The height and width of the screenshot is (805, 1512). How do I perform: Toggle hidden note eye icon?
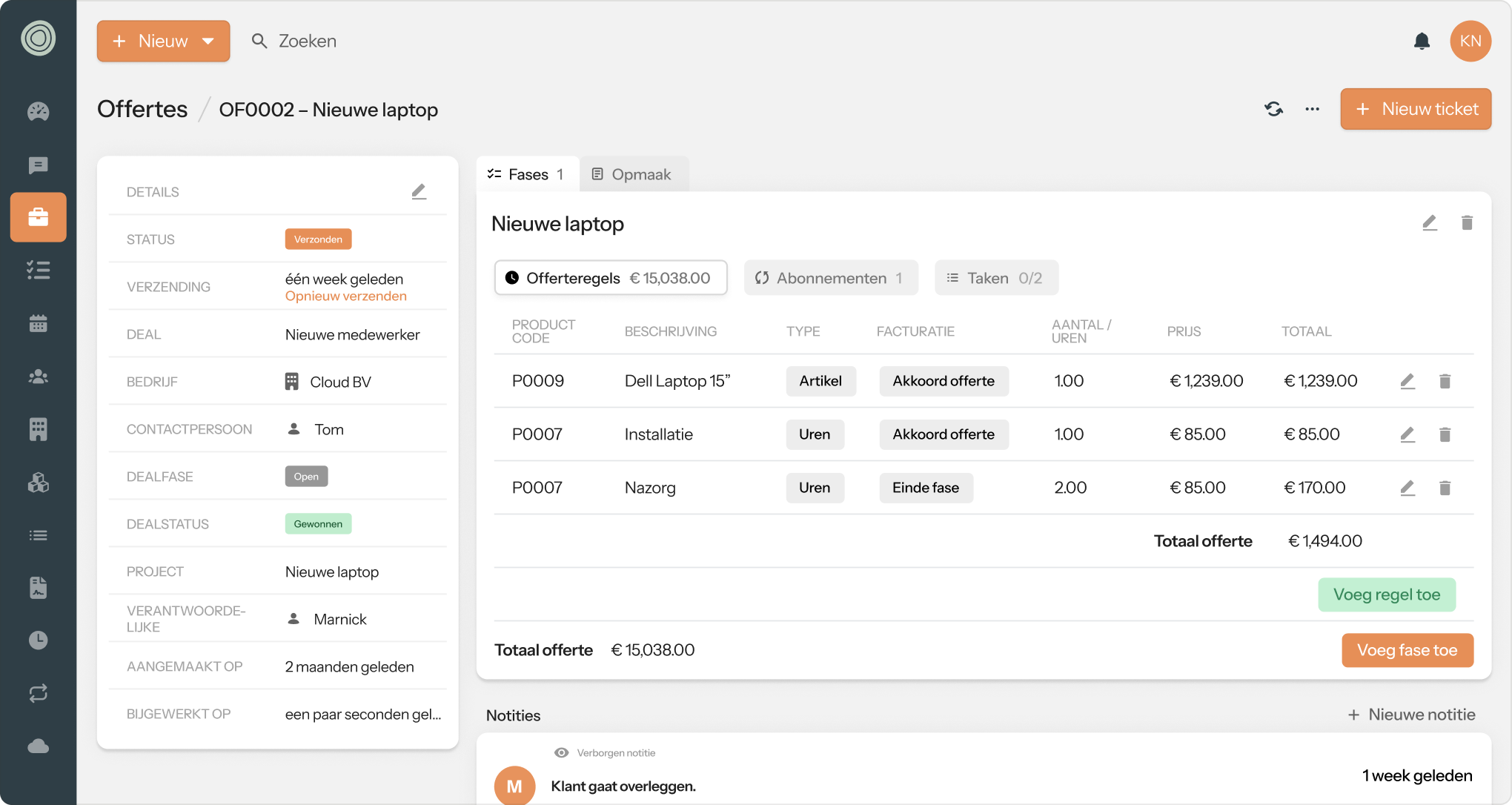[561, 752]
